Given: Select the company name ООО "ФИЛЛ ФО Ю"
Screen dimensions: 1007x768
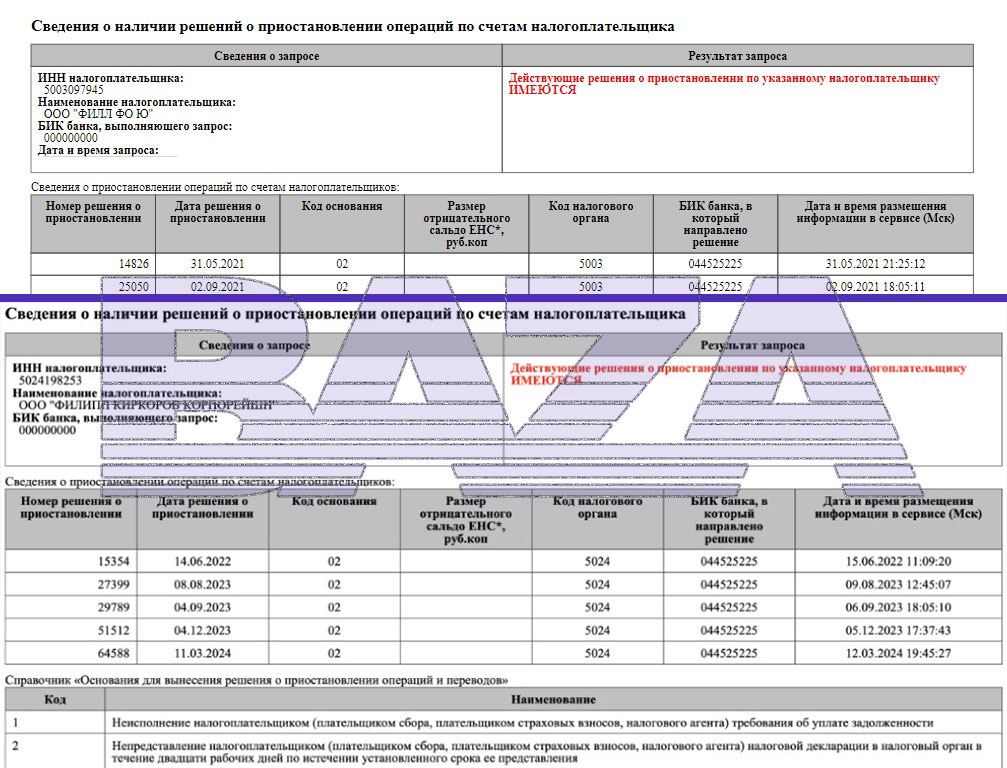Looking at the screenshot, I should pos(98,114).
